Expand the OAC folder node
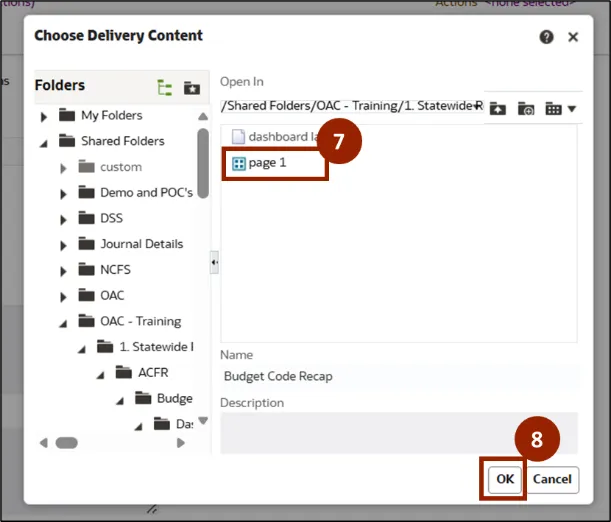Viewport: 611px width, 522px height. pyautogui.click(x=63, y=297)
